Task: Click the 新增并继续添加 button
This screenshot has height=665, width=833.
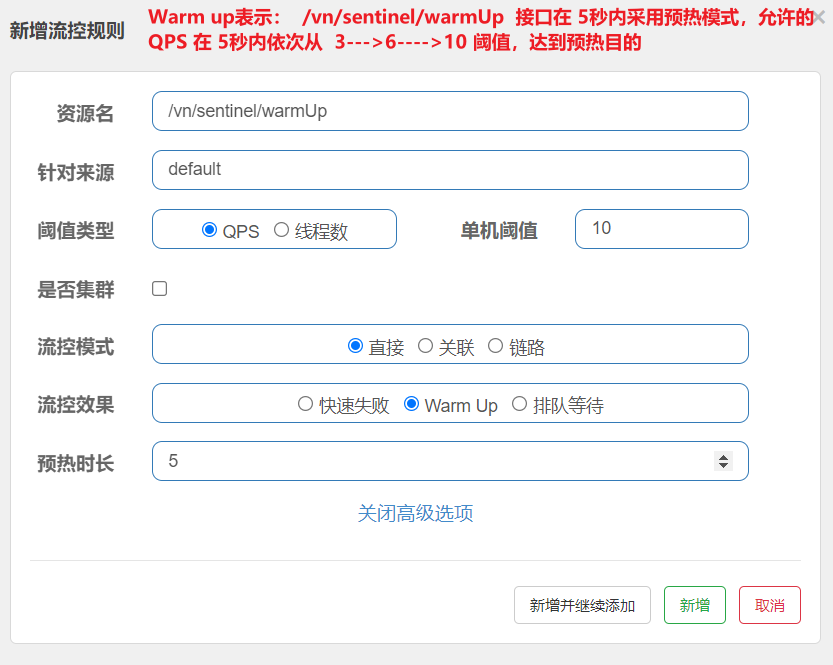Action: pos(582,605)
